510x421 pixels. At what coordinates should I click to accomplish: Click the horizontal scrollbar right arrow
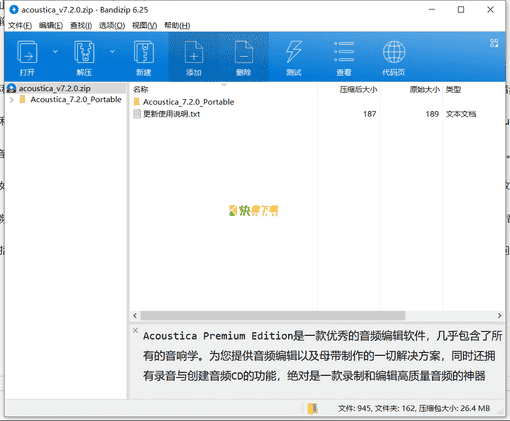pyautogui.click(x=499, y=315)
